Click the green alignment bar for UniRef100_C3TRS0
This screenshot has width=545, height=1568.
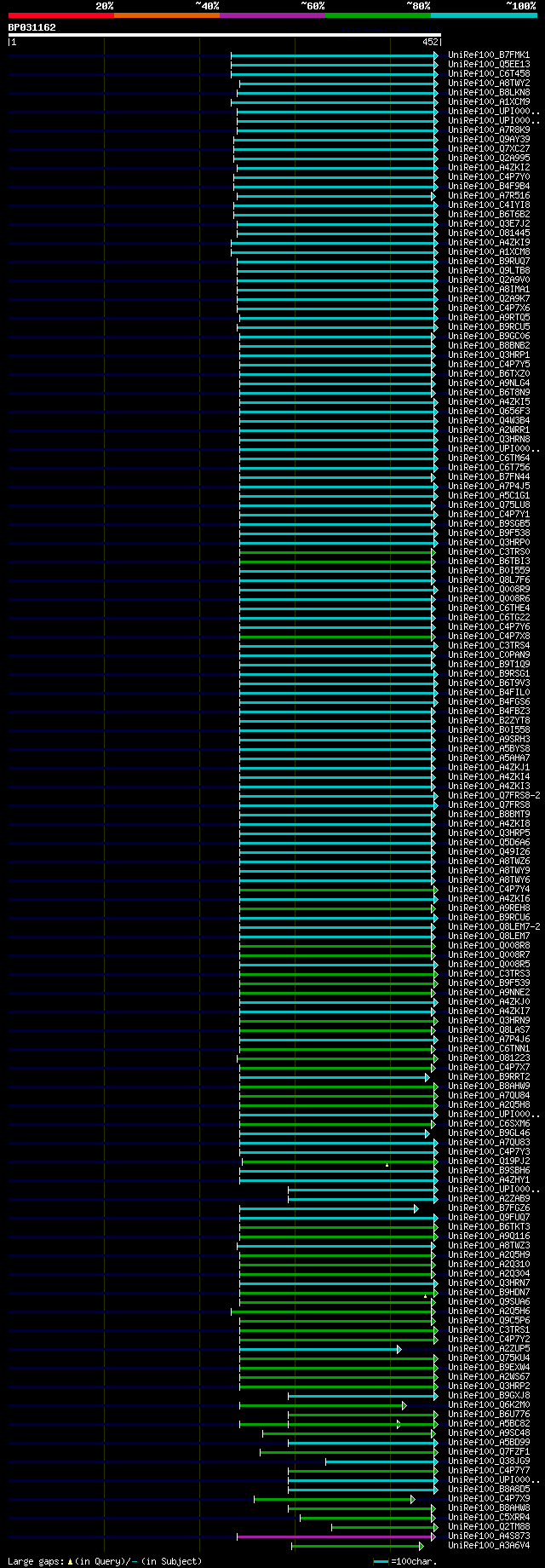coord(337,552)
